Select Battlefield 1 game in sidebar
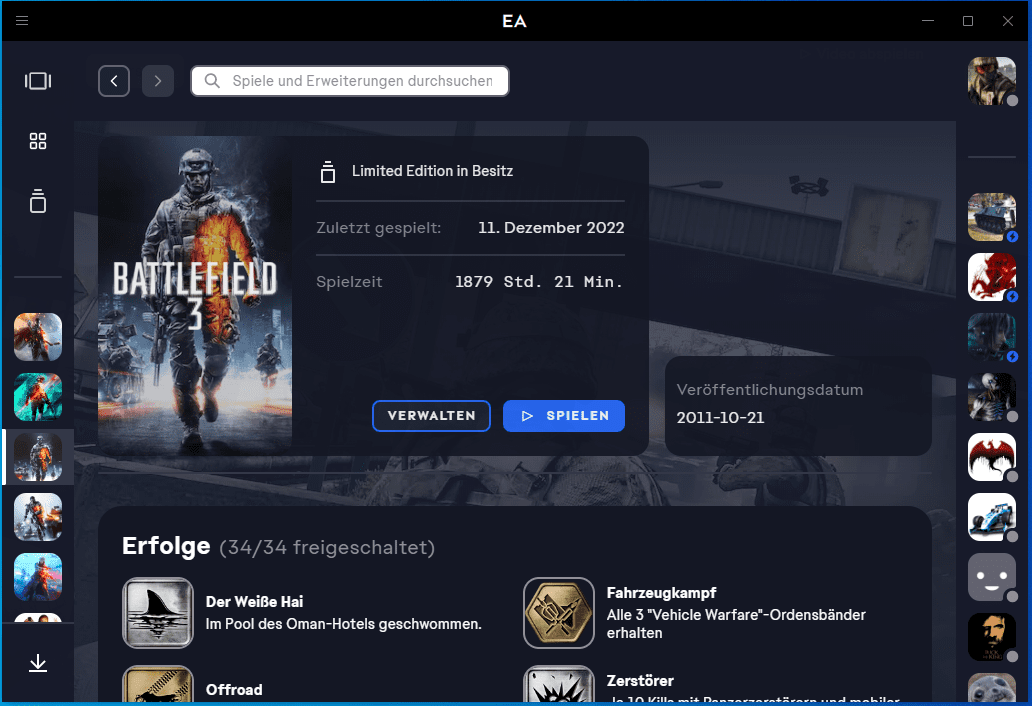The height and width of the screenshot is (706, 1032). click(x=38, y=337)
